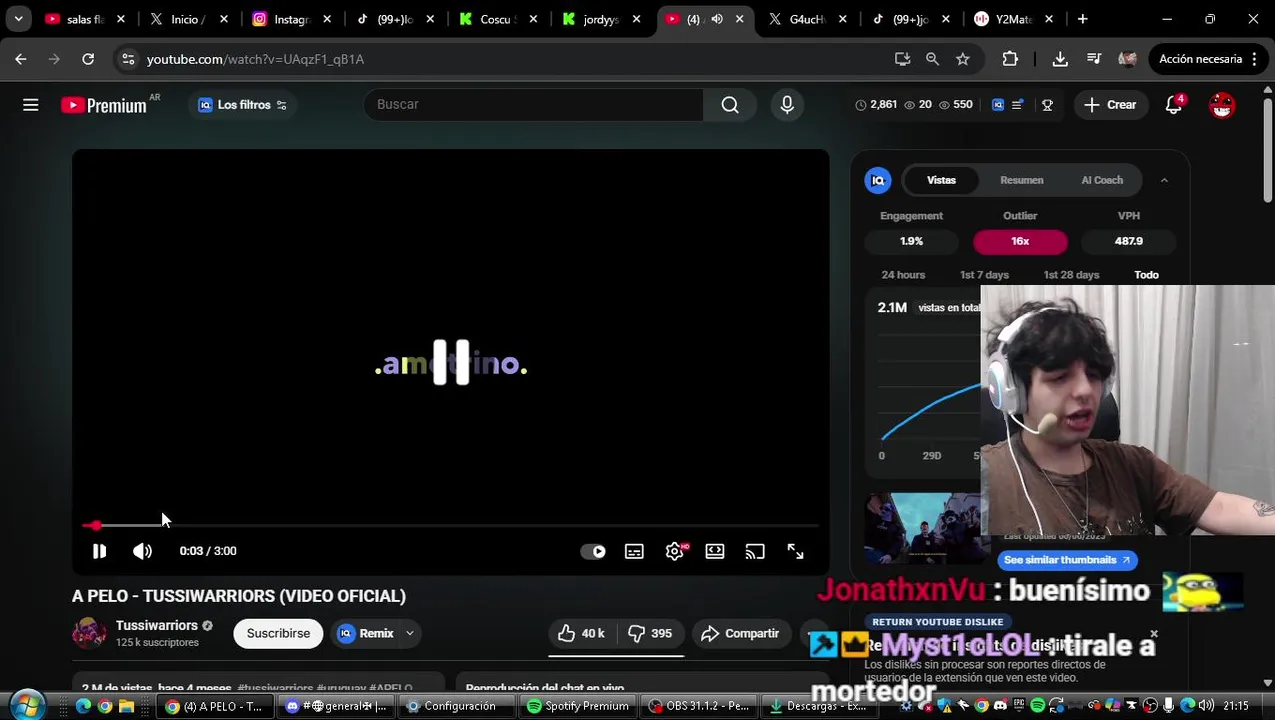Click Suscribirse to subscribe to Tussiwarriors

pyautogui.click(x=278, y=633)
